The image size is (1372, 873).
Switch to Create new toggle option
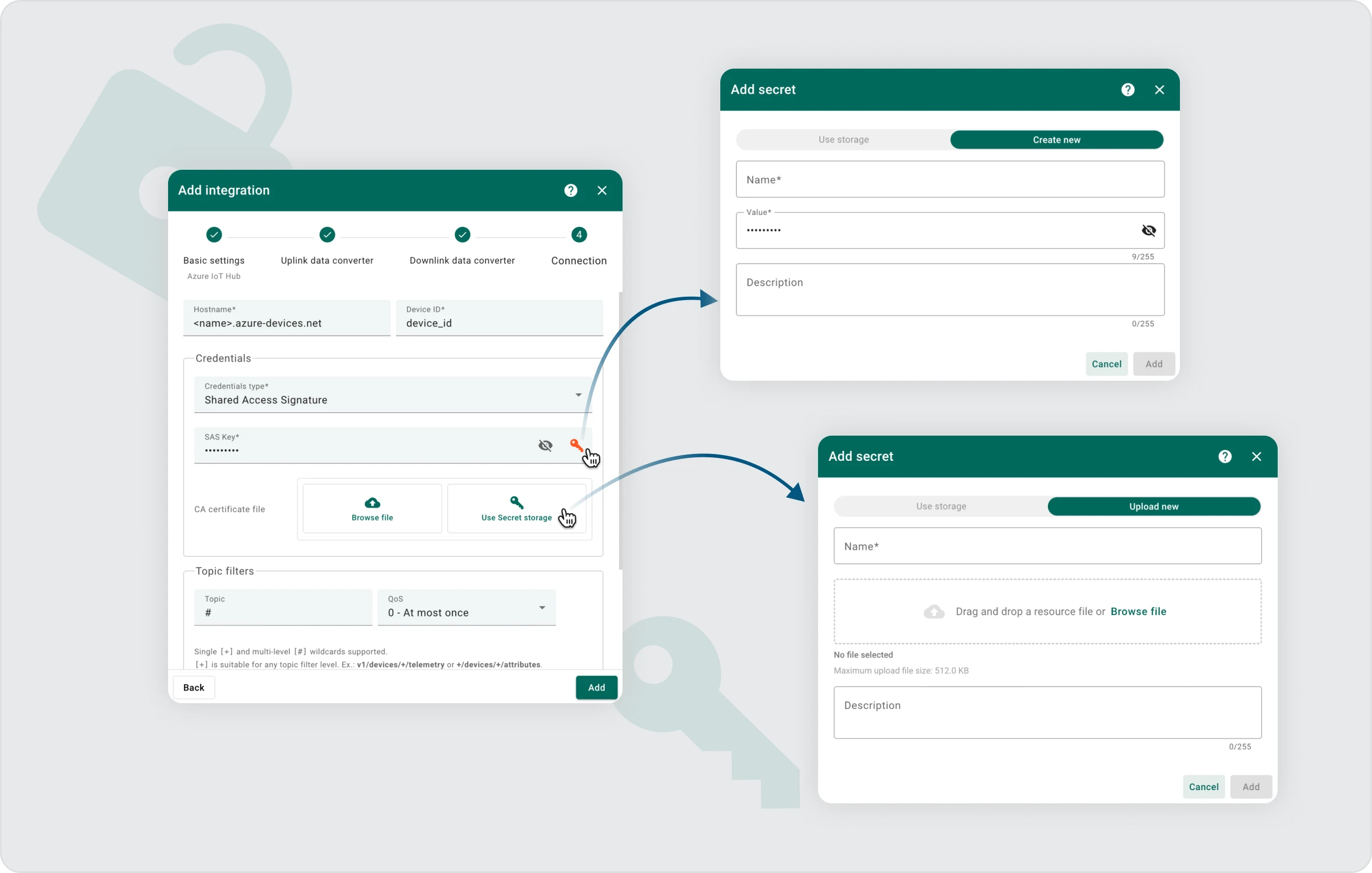point(1056,140)
